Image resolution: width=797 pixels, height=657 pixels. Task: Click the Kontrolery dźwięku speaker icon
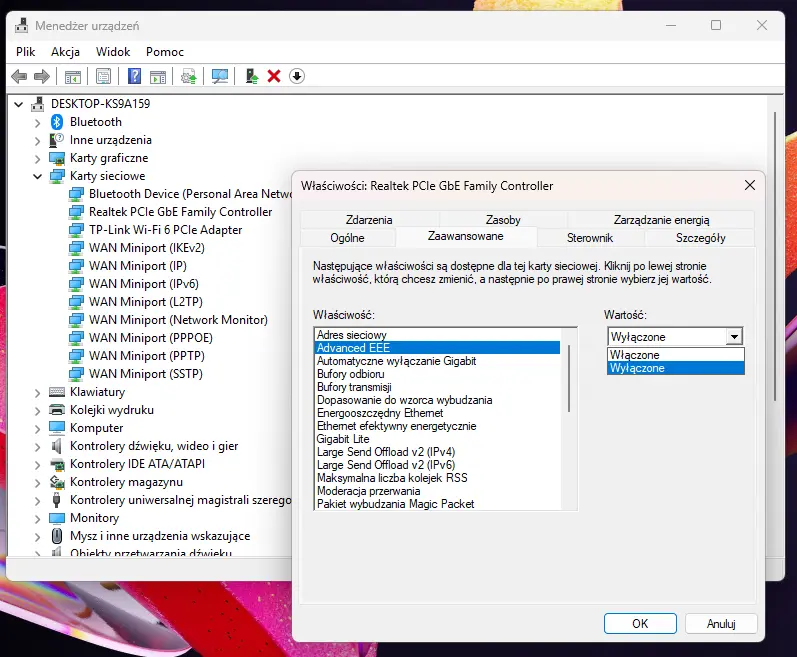(x=57, y=446)
